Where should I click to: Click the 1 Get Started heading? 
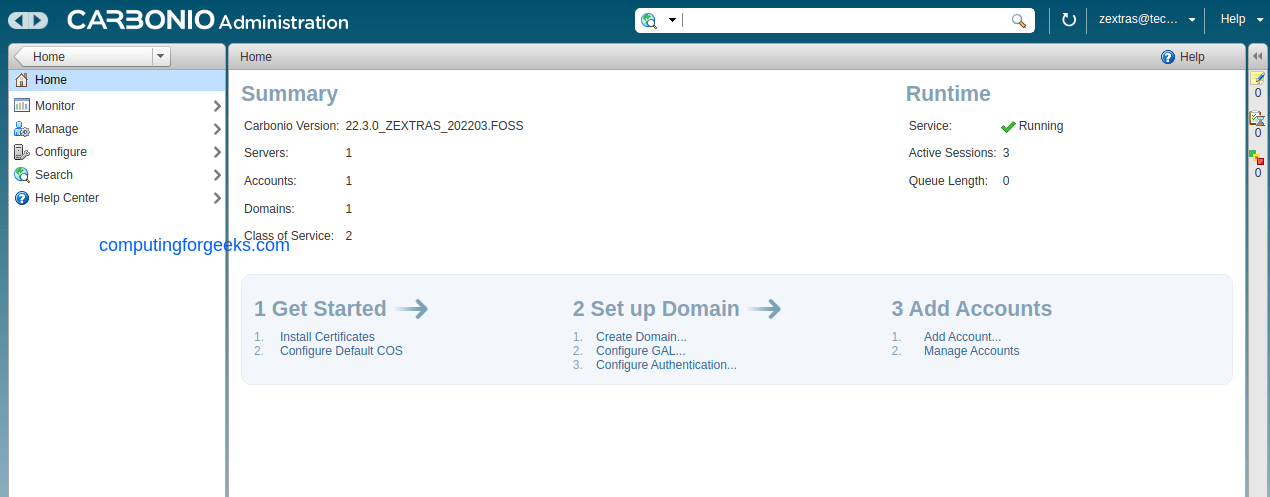coord(320,309)
